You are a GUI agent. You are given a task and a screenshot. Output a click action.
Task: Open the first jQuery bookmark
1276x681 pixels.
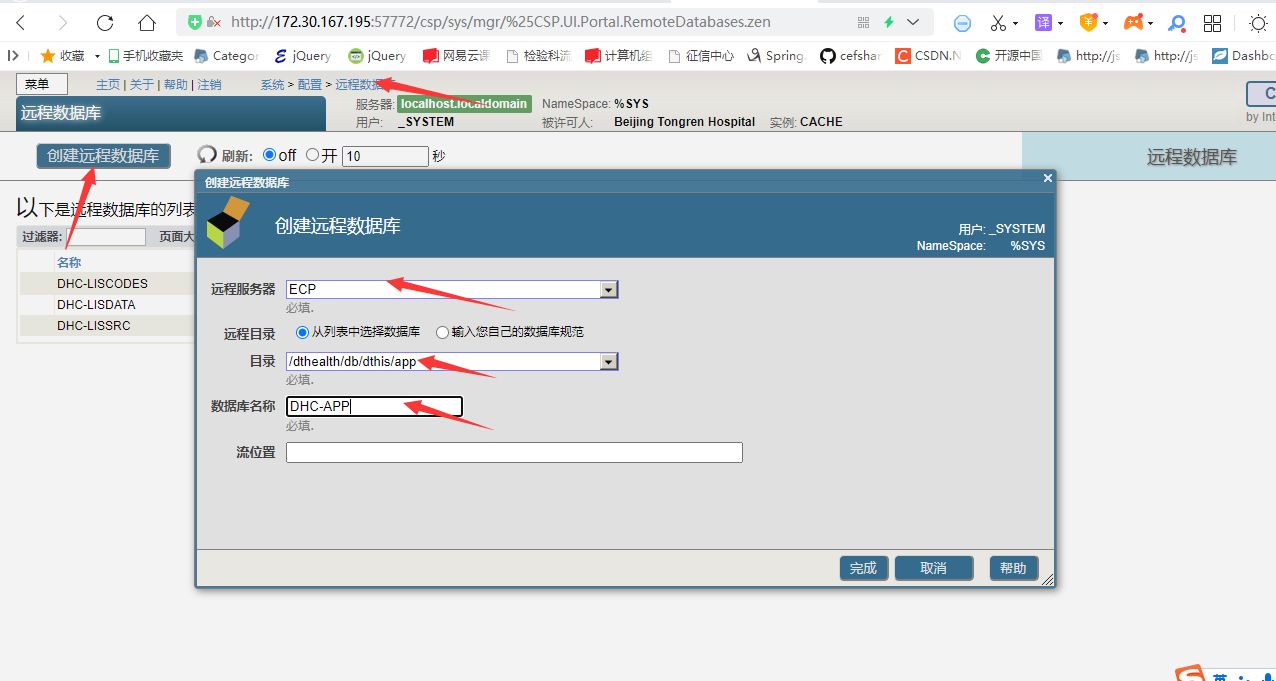coord(301,56)
